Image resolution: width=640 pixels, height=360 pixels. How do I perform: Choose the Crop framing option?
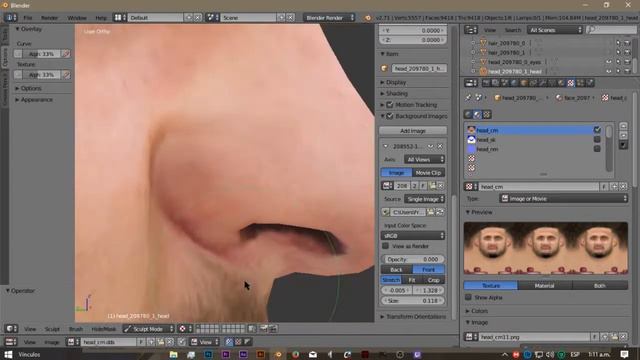433,280
